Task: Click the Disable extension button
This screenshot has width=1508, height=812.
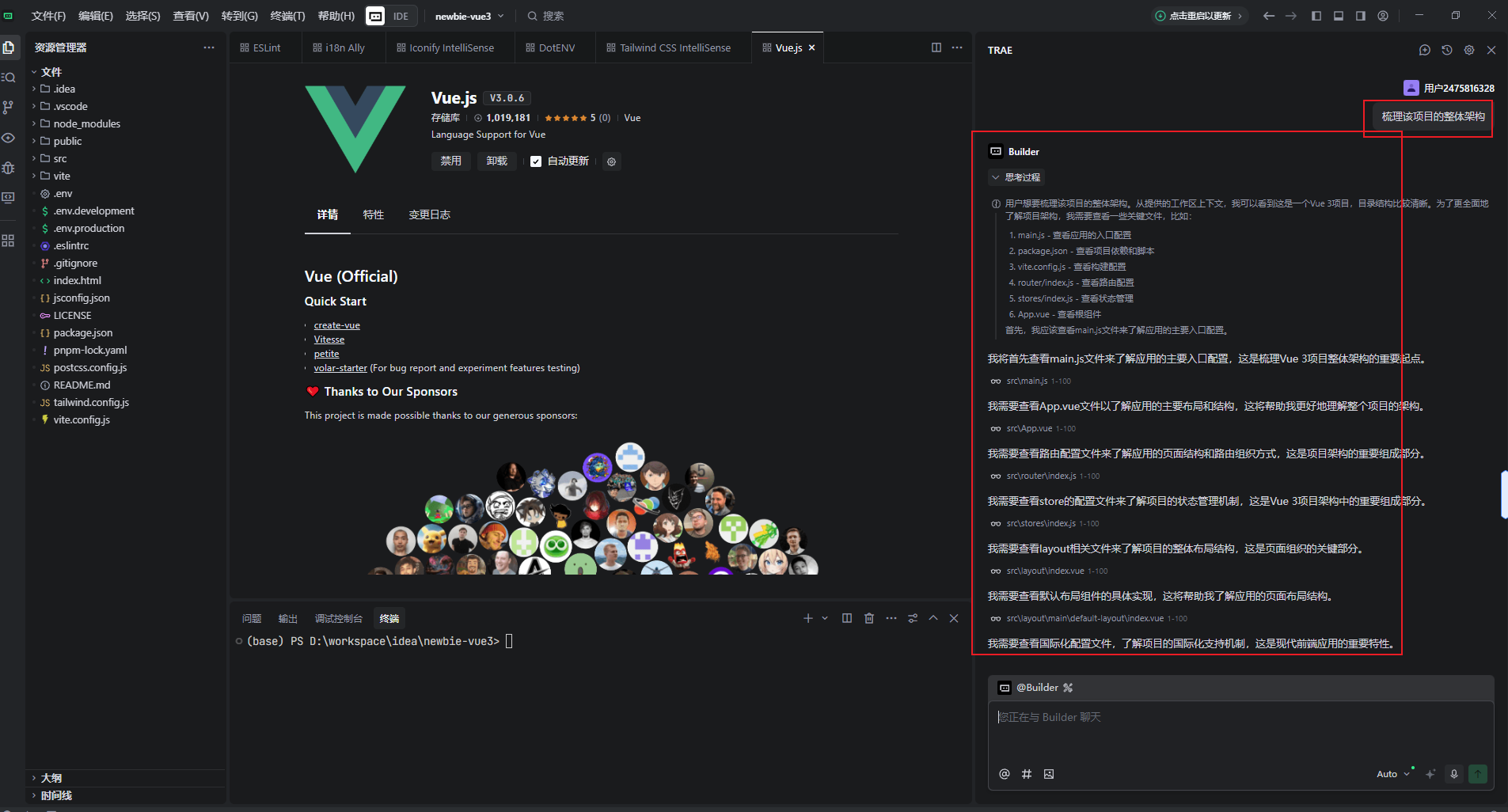Action: coord(451,161)
